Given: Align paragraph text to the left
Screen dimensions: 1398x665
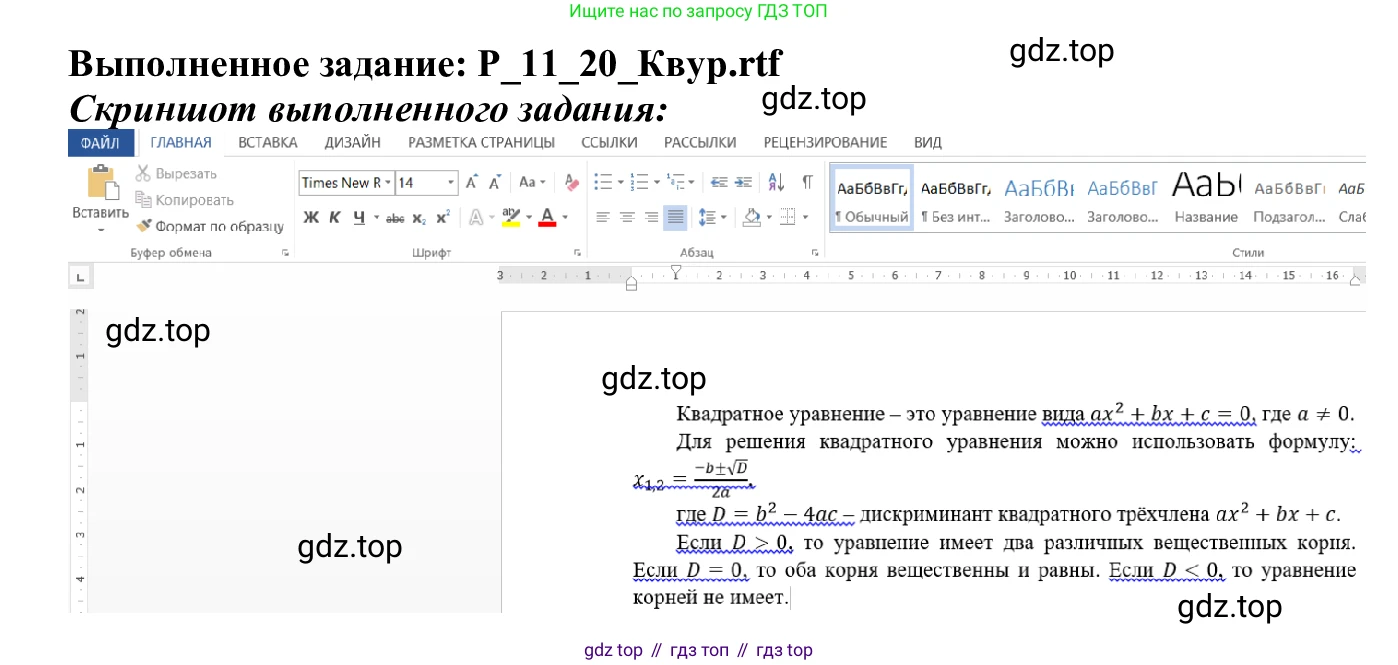Looking at the screenshot, I should pos(603,217).
